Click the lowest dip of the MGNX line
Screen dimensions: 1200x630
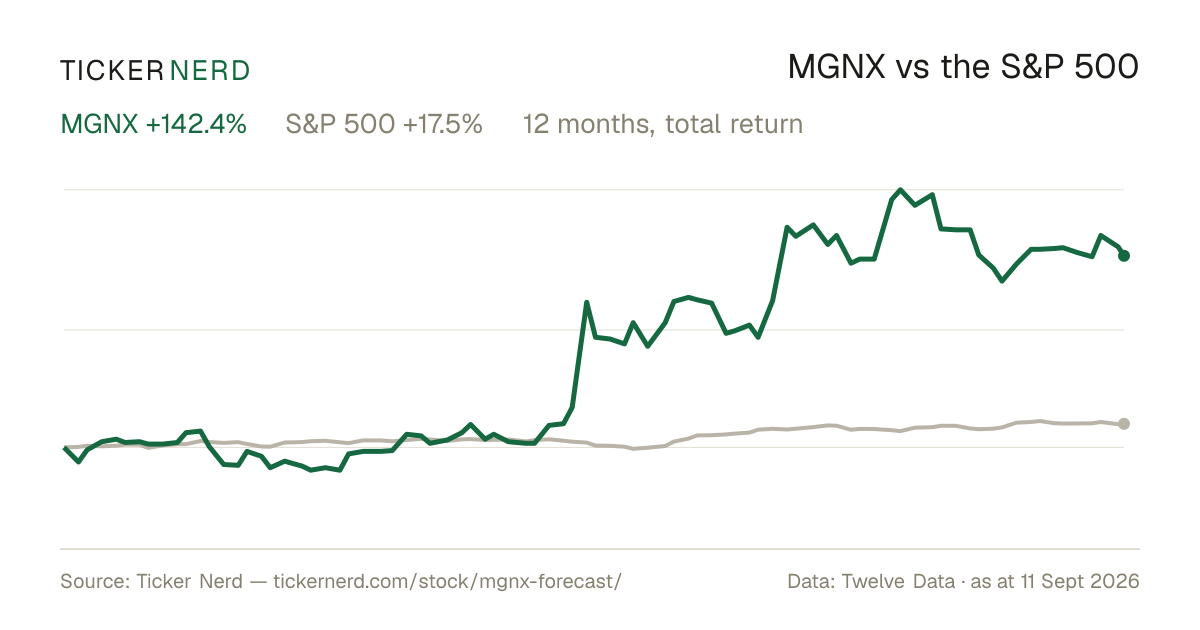click(x=312, y=470)
